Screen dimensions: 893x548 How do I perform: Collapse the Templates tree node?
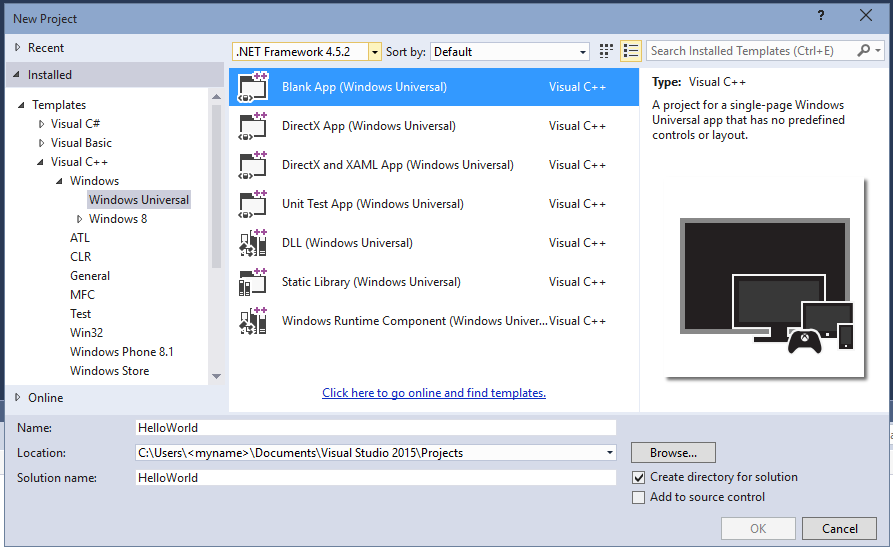[x=22, y=105]
